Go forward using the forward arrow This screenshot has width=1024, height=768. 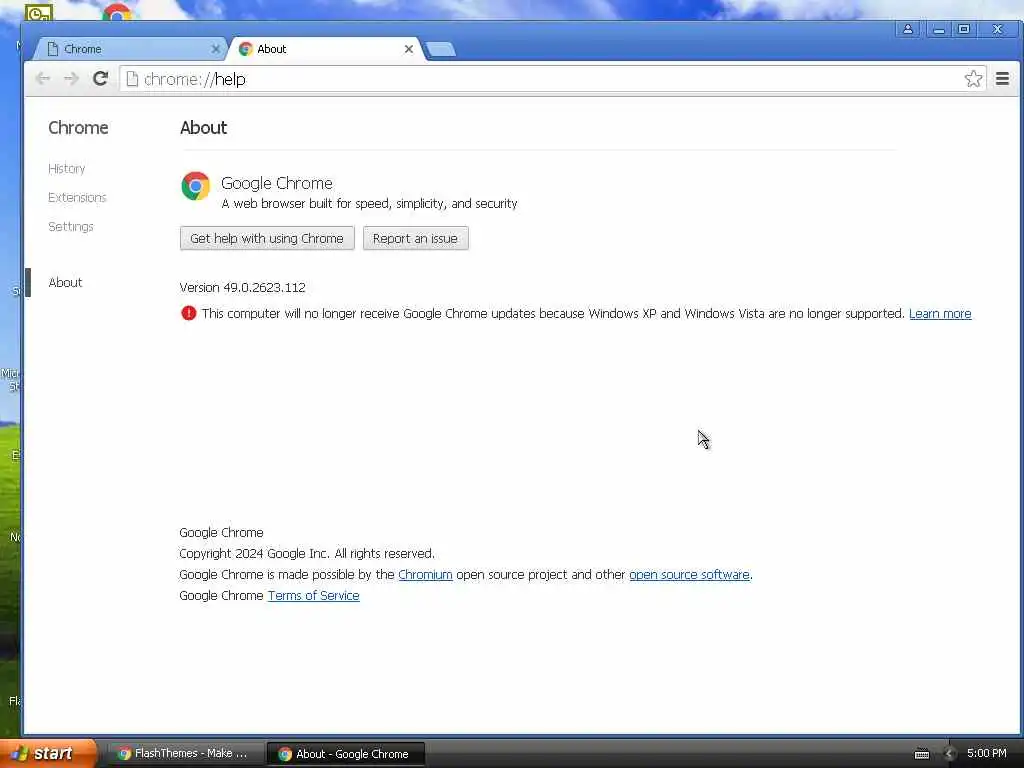71,79
